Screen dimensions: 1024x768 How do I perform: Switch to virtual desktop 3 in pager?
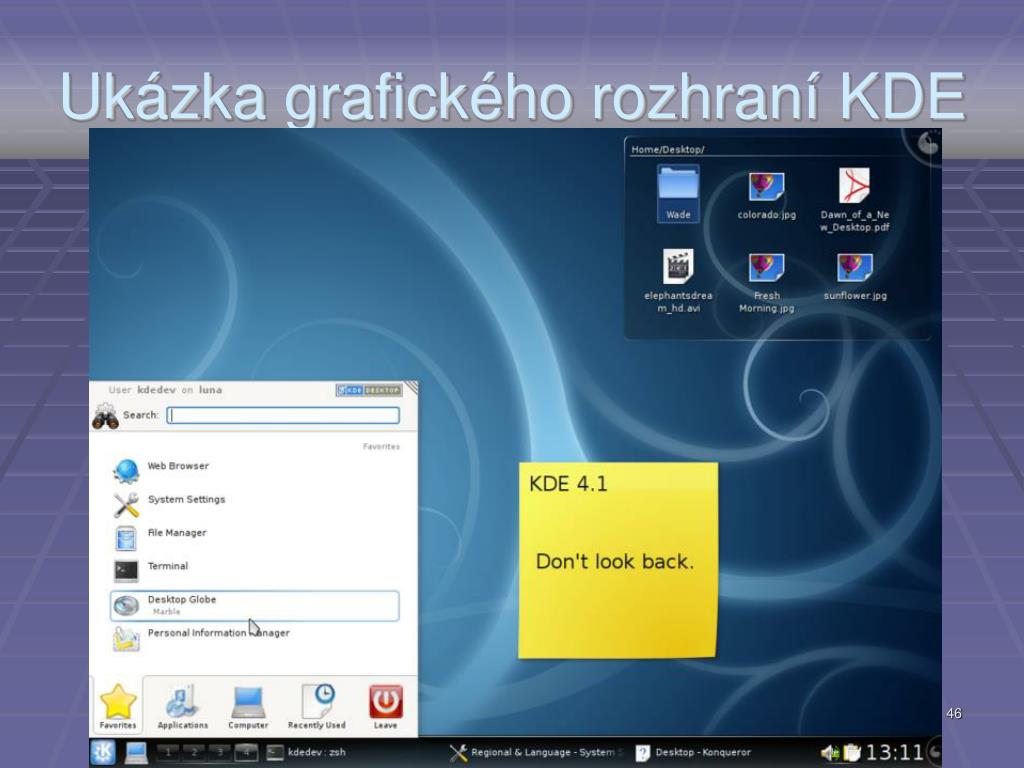click(x=220, y=752)
